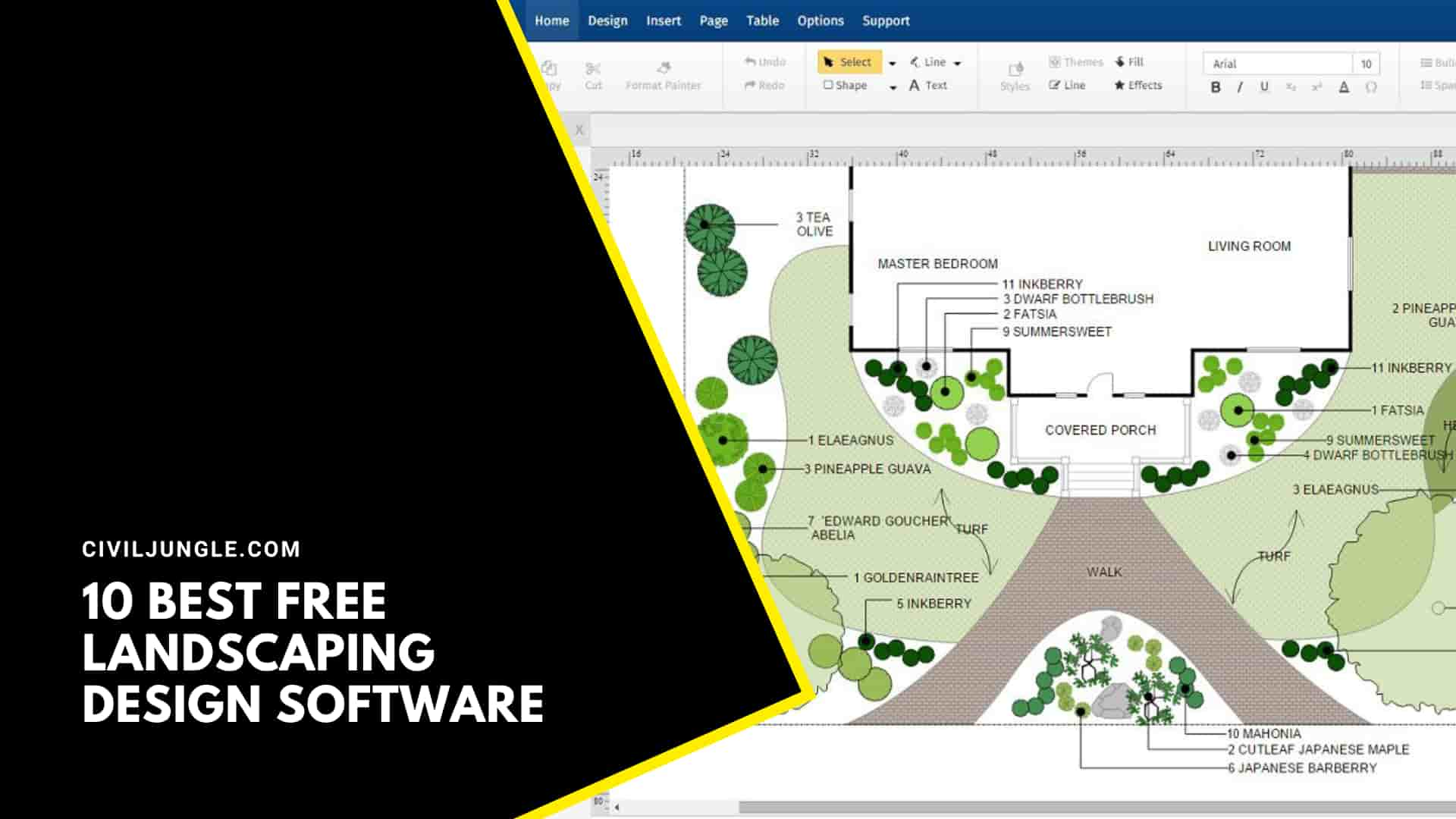Select the 3 TEA OLIVE label
1456x819 pixels.
(814, 224)
